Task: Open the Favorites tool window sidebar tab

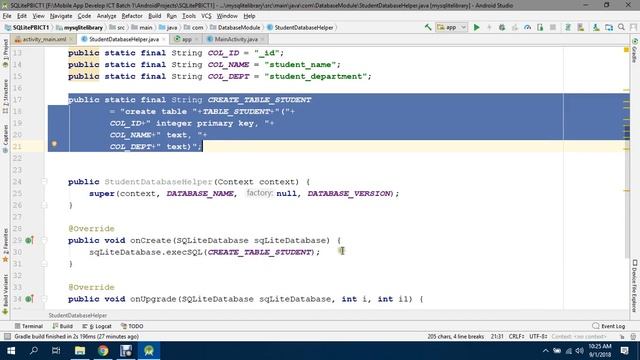Action: [5, 245]
